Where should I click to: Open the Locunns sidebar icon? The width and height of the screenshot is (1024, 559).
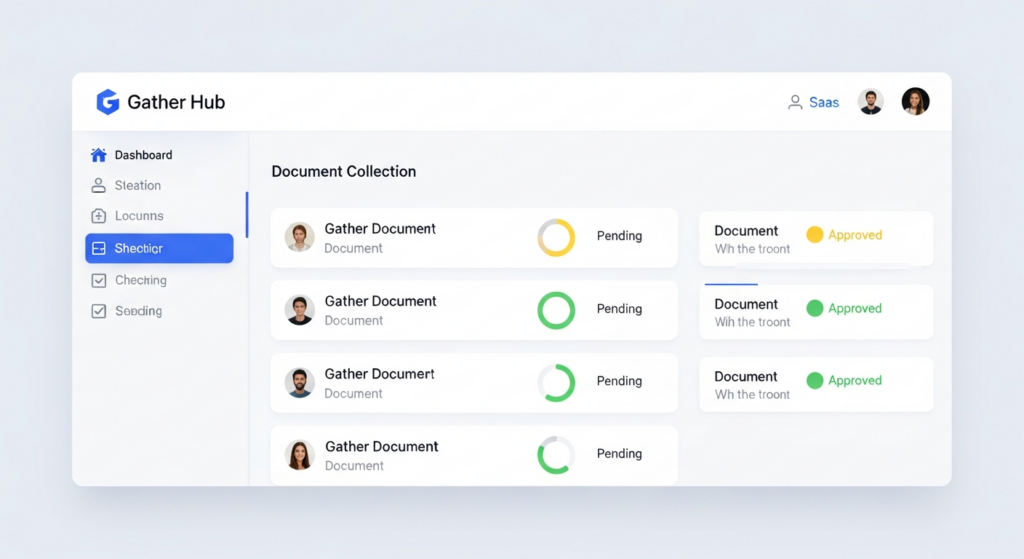coord(98,216)
